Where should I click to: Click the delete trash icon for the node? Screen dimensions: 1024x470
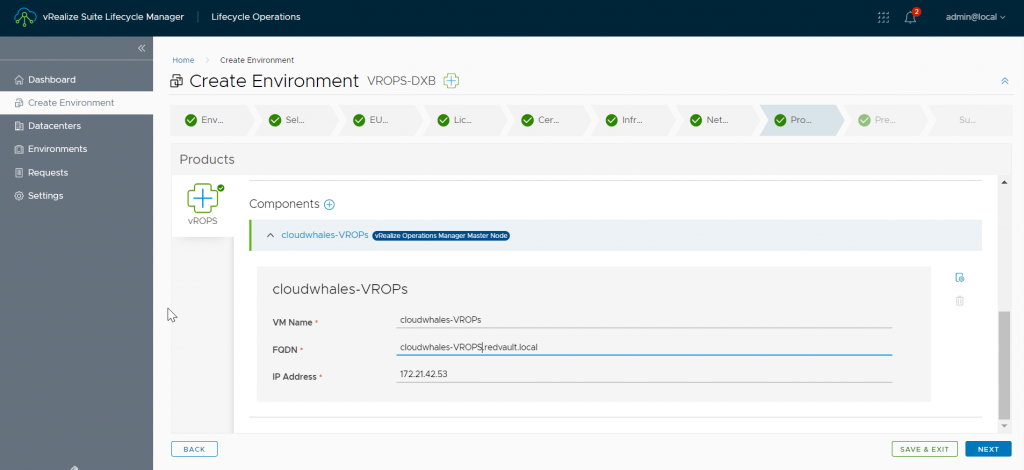(x=959, y=301)
